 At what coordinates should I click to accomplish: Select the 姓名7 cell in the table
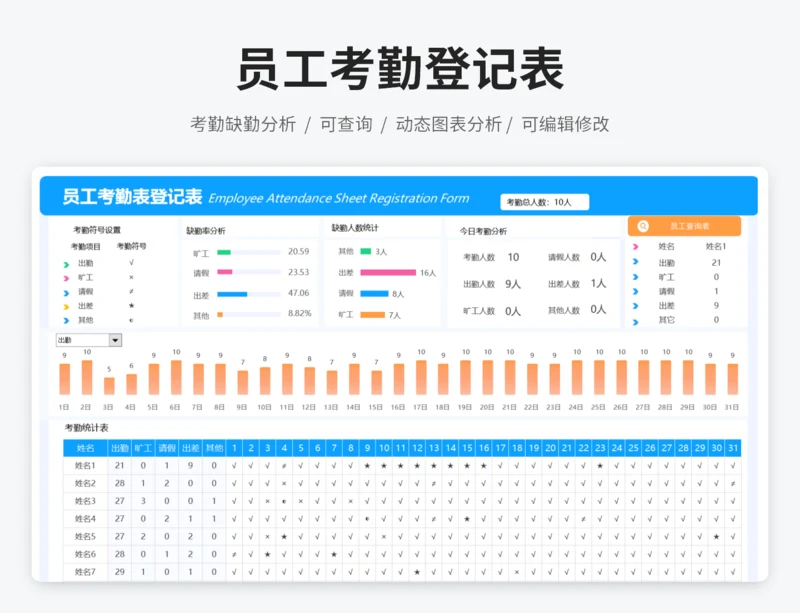[x=85, y=572]
